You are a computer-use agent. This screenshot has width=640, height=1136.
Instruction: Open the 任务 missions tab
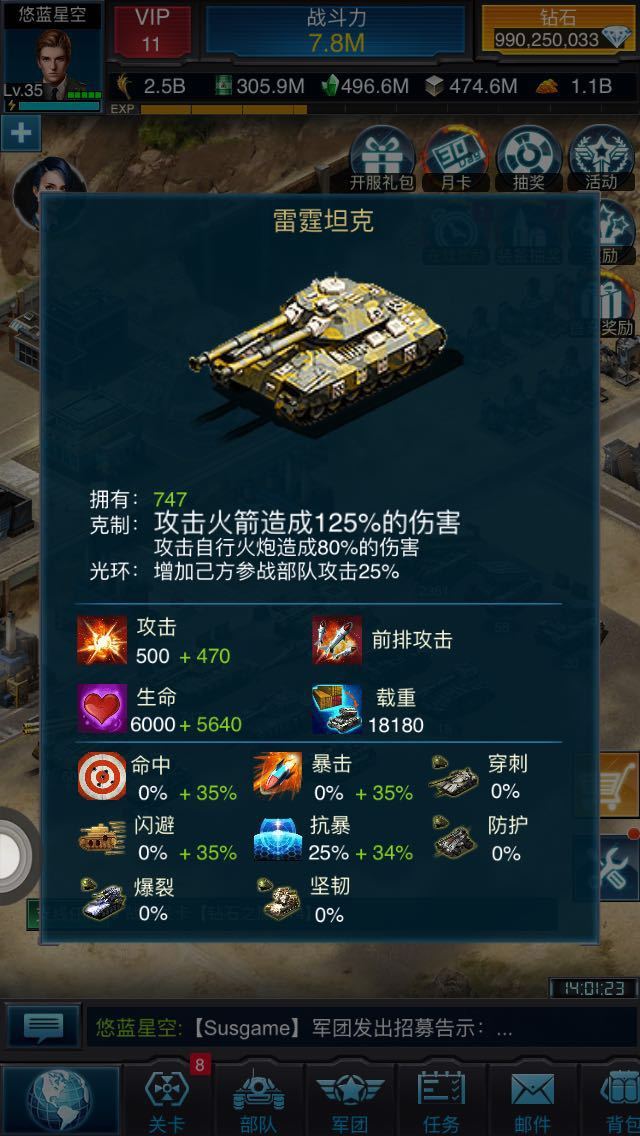(441, 1100)
